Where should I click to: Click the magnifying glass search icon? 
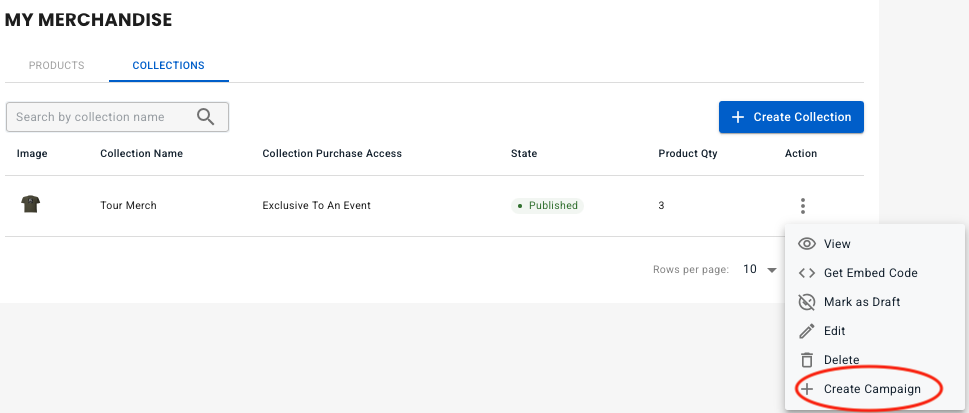tap(206, 117)
